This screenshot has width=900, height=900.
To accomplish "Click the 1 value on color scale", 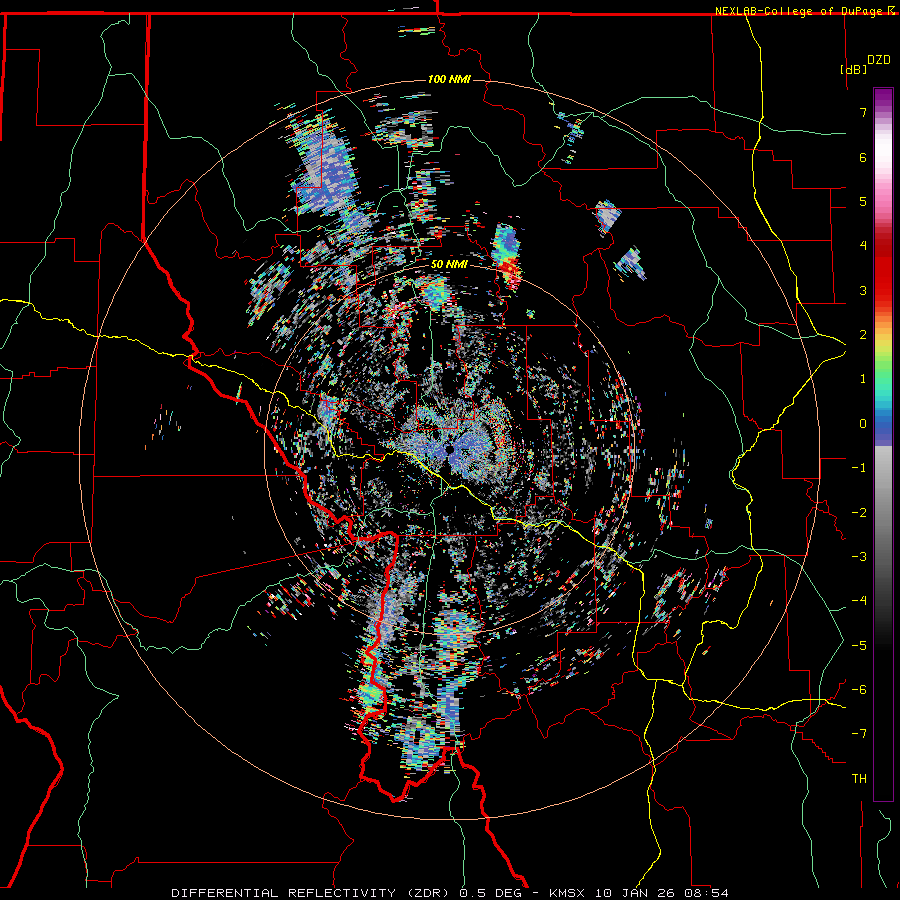I will click(x=863, y=379).
